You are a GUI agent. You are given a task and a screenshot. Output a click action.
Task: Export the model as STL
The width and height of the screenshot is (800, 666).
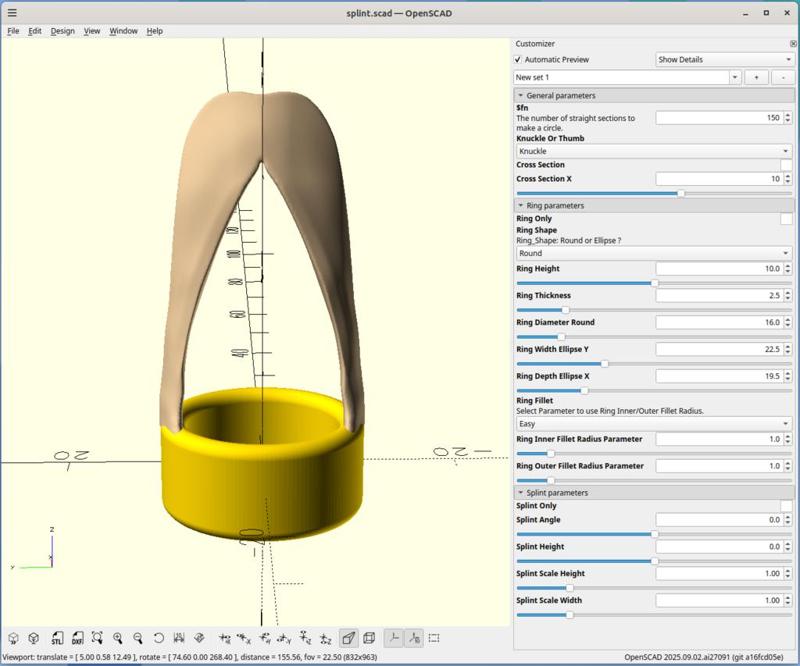click(57, 638)
